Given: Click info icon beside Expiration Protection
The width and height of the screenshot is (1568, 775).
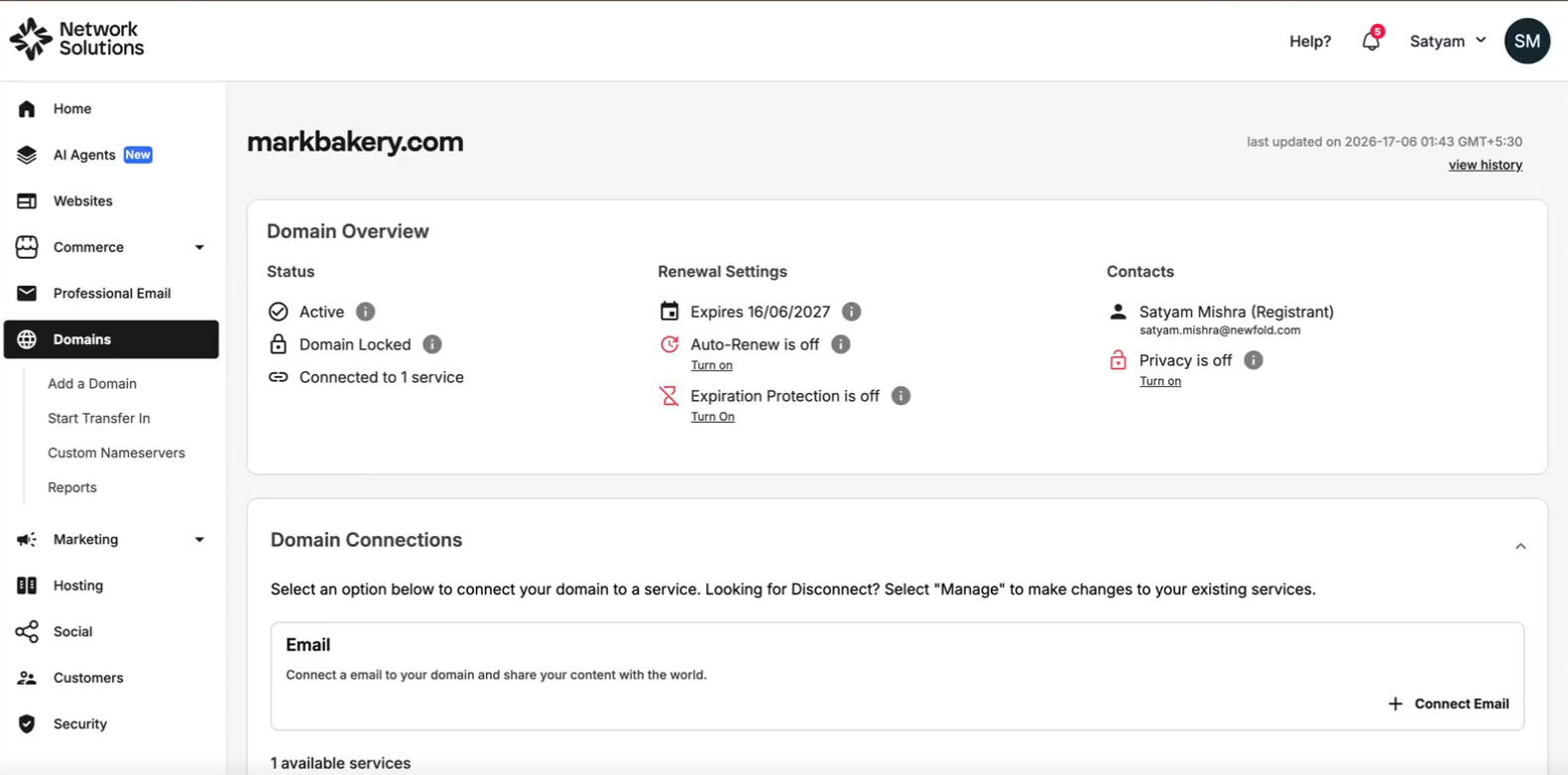Looking at the screenshot, I should [x=901, y=396].
